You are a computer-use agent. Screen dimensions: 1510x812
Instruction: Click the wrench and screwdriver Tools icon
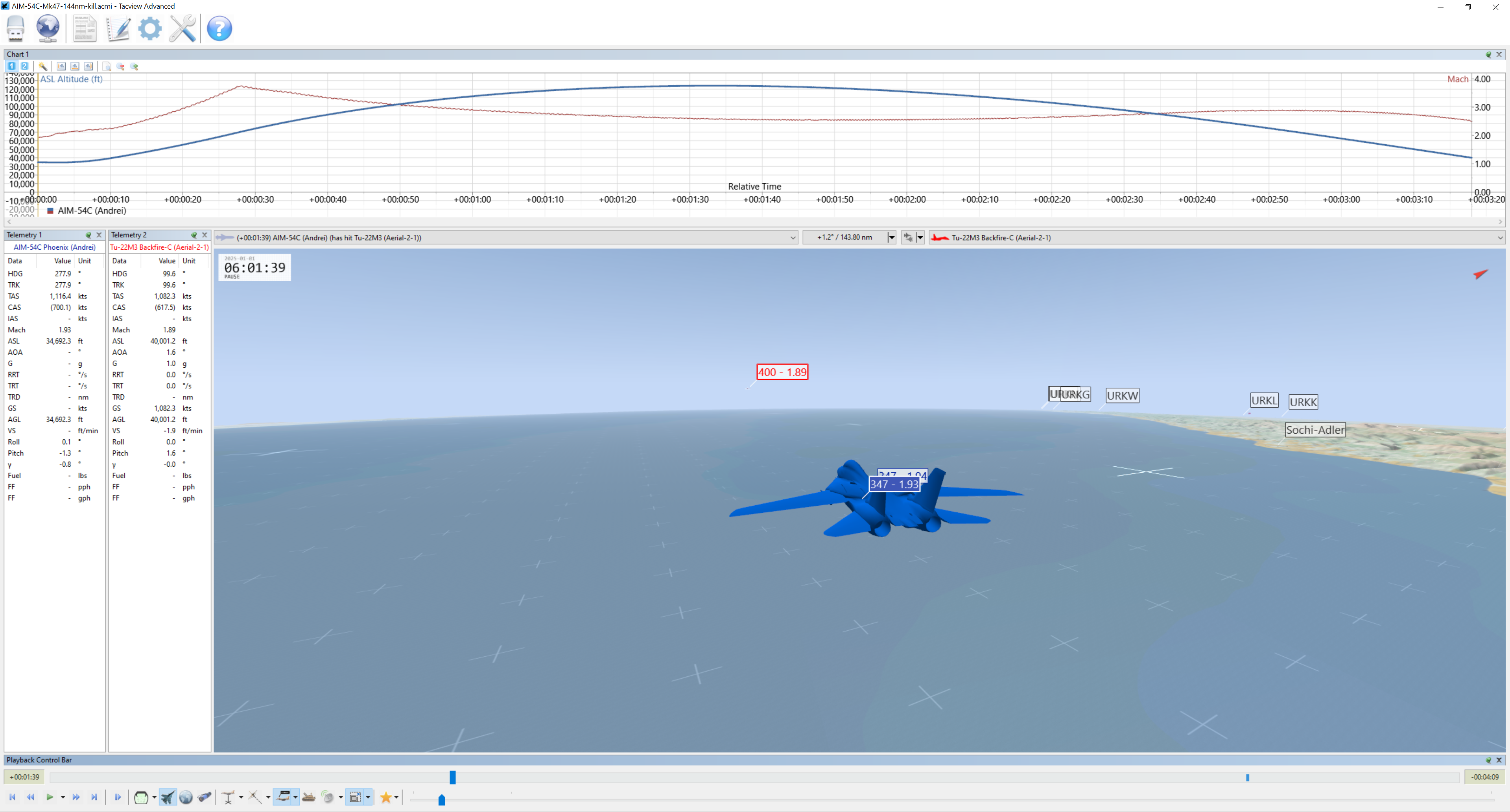(182, 28)
